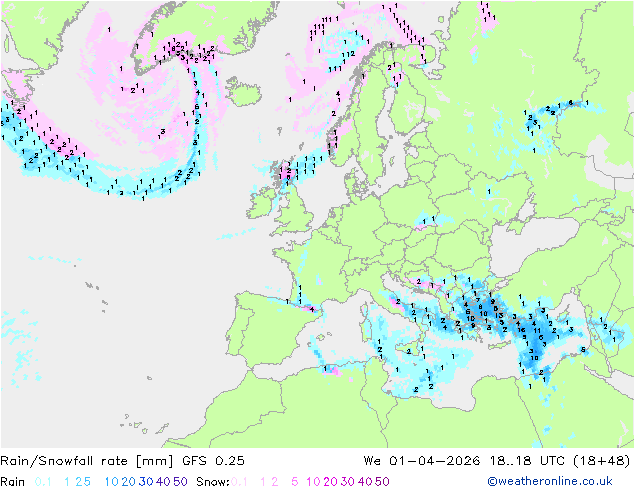The width and height of the screenshot is (634, 490).
Task: Open the weatheronline.co.uk copyright link
Action: [x=550, y=482]
